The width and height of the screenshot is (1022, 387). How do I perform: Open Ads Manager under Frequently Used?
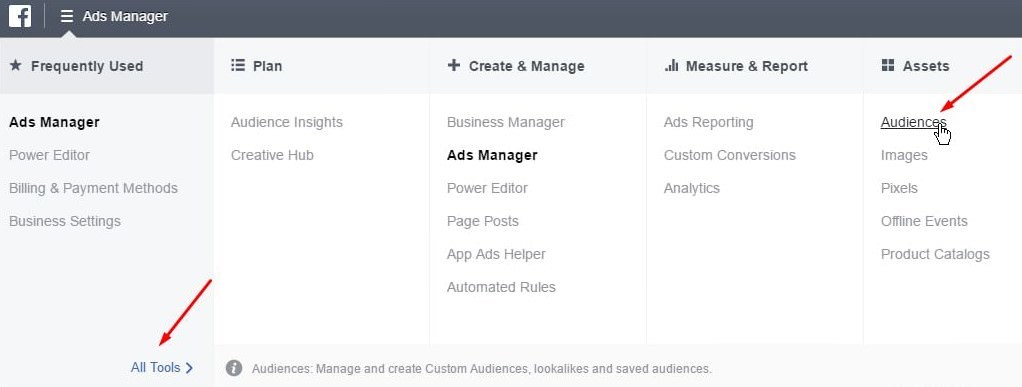pyautogui.click(x=54, y=122)
